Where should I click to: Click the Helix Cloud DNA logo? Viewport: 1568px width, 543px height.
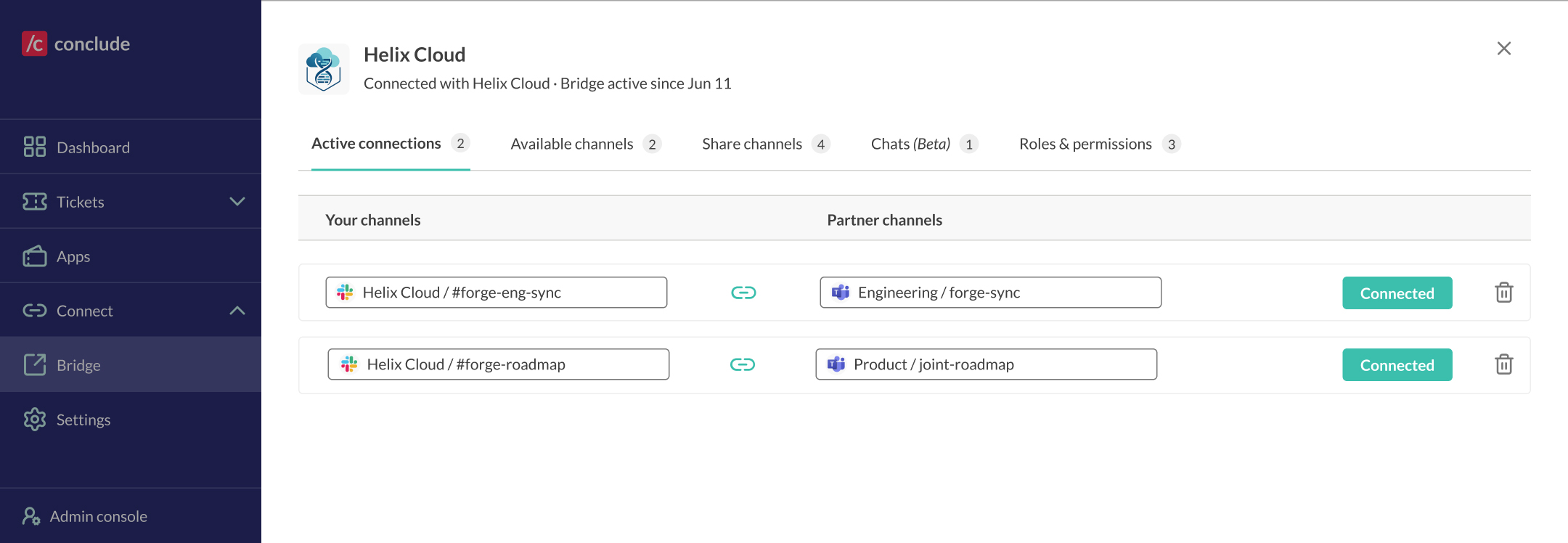tap(324, 69)
